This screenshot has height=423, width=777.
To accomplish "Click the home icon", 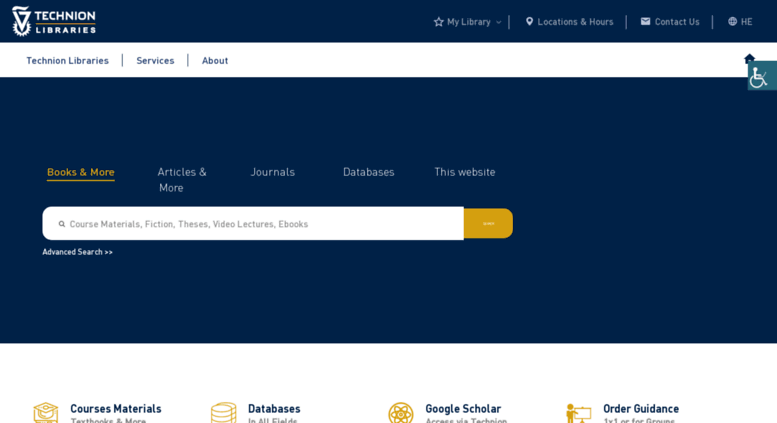I will (749, 58).
